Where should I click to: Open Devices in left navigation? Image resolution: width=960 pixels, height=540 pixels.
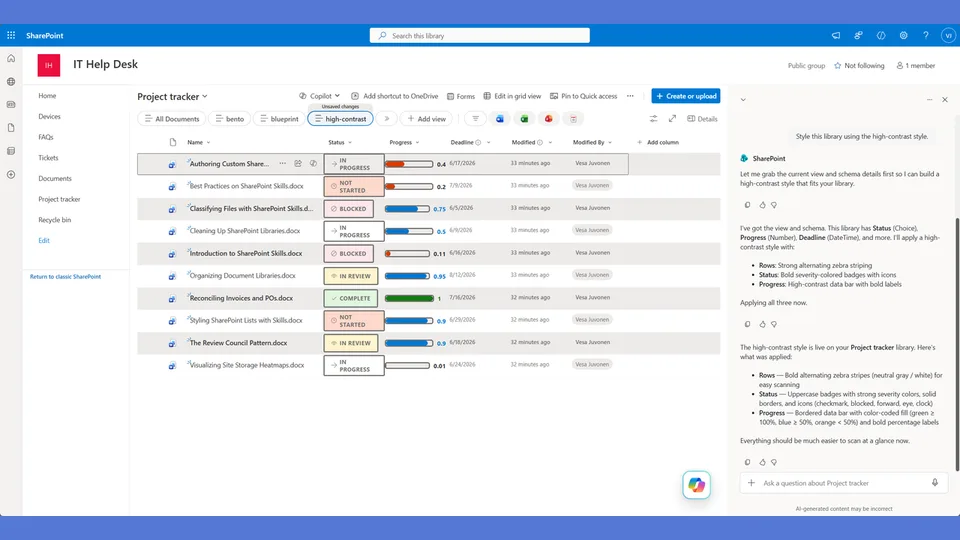pos(50,116)
